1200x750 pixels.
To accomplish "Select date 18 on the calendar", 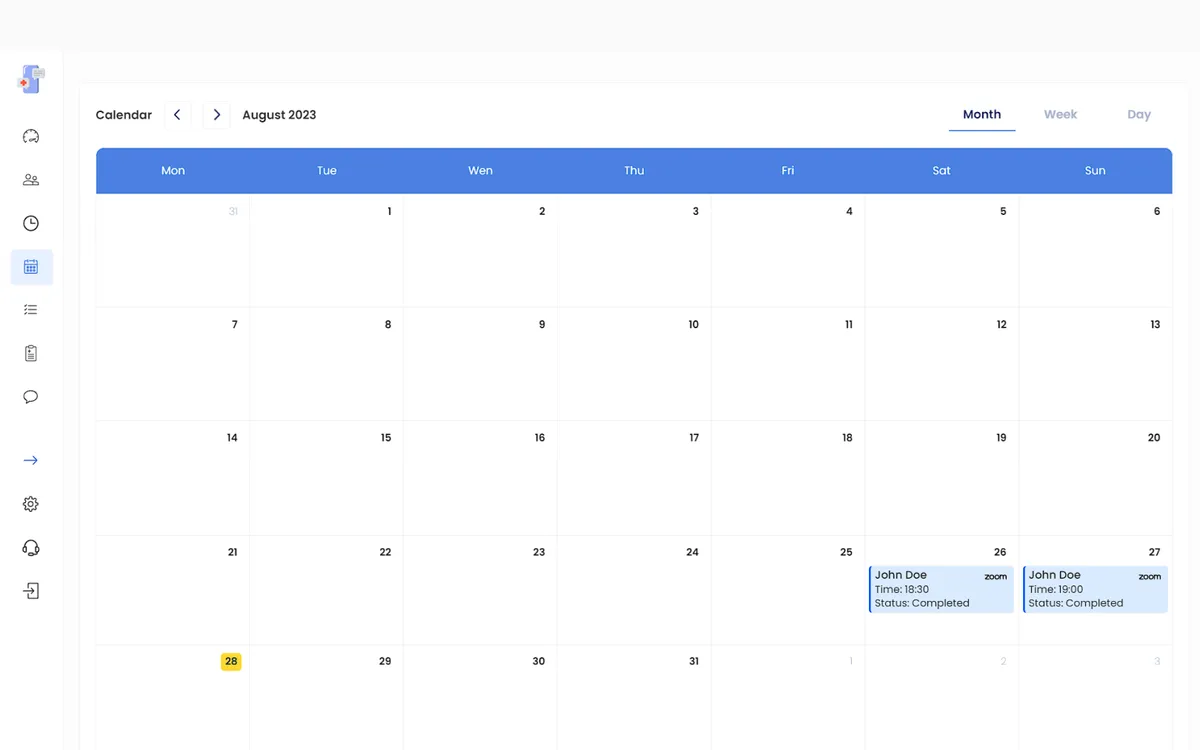I will [x=847, y=438].
